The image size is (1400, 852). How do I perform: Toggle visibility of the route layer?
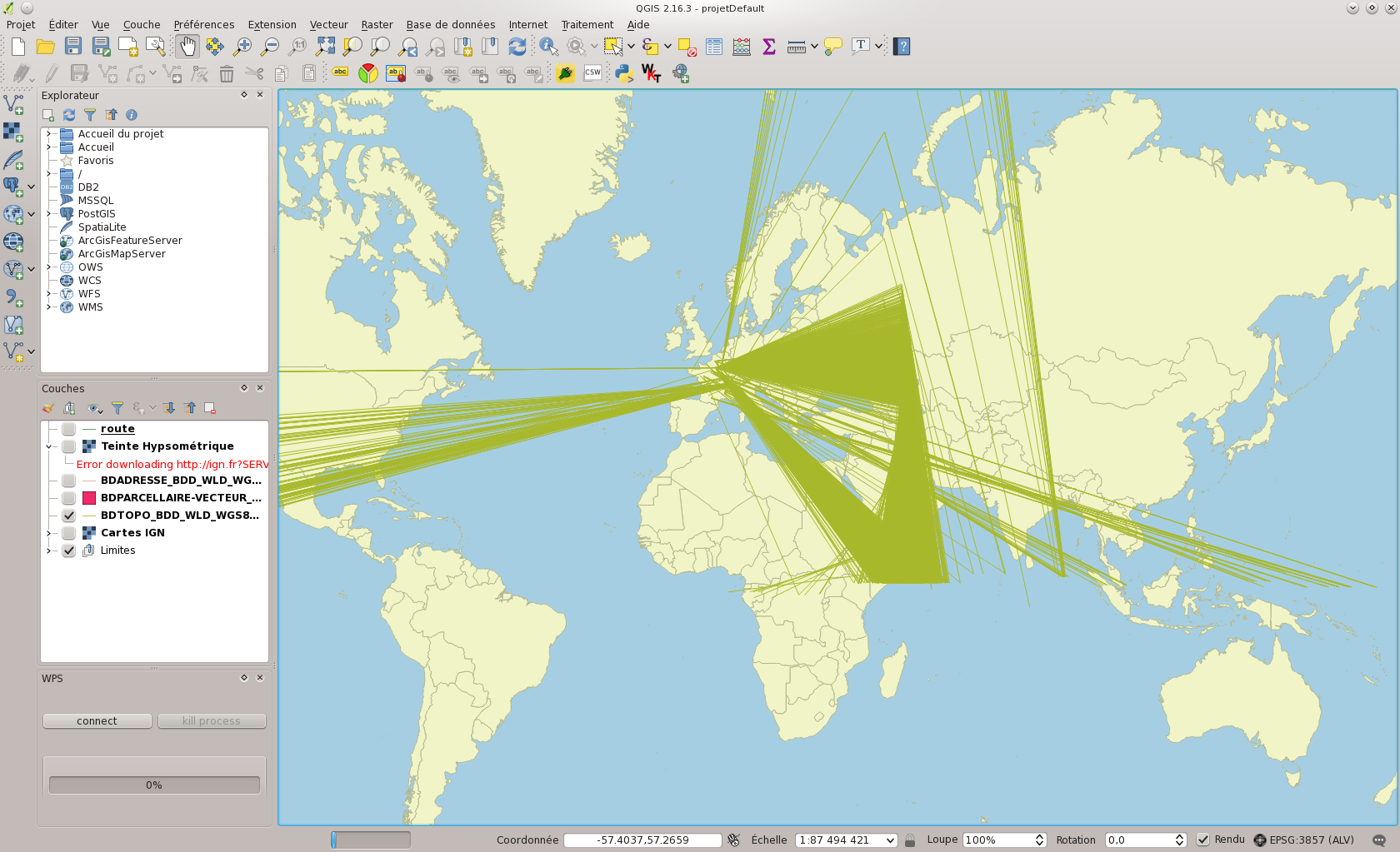point(69,429)
